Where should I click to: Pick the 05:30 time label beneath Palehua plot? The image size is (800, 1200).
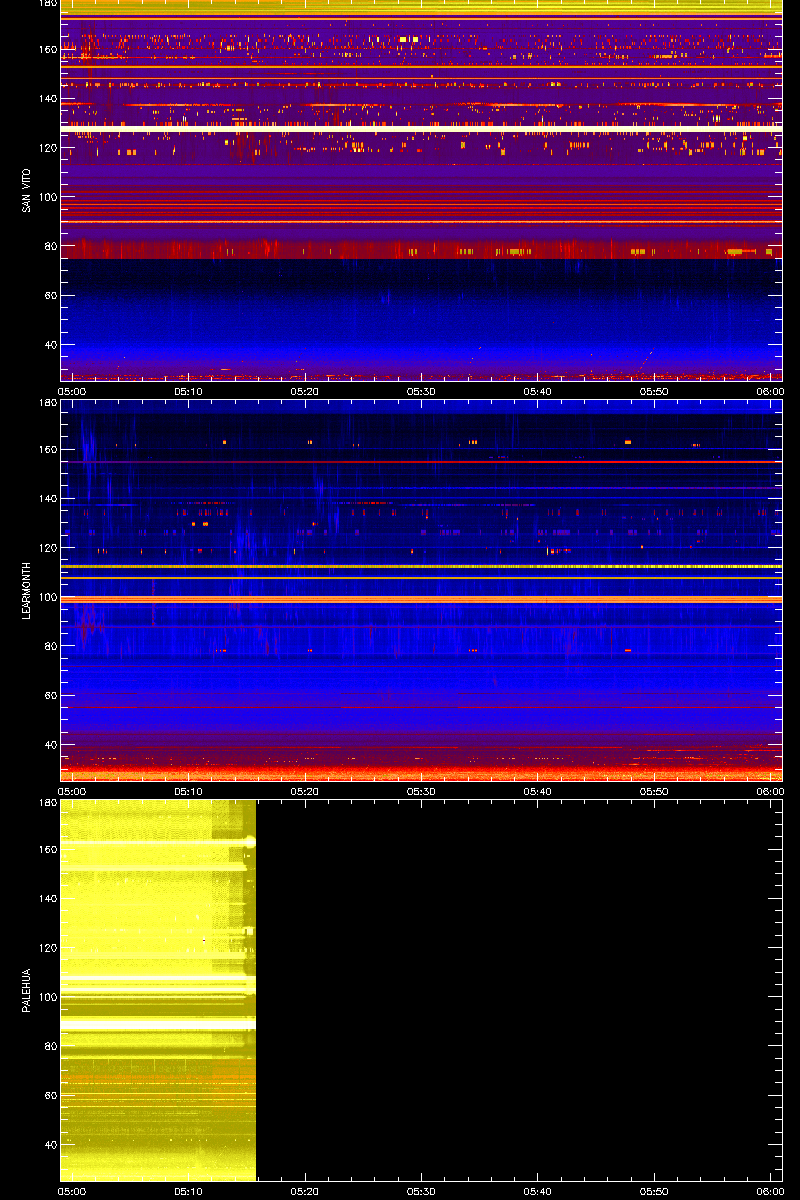(x=421, y=1191)
